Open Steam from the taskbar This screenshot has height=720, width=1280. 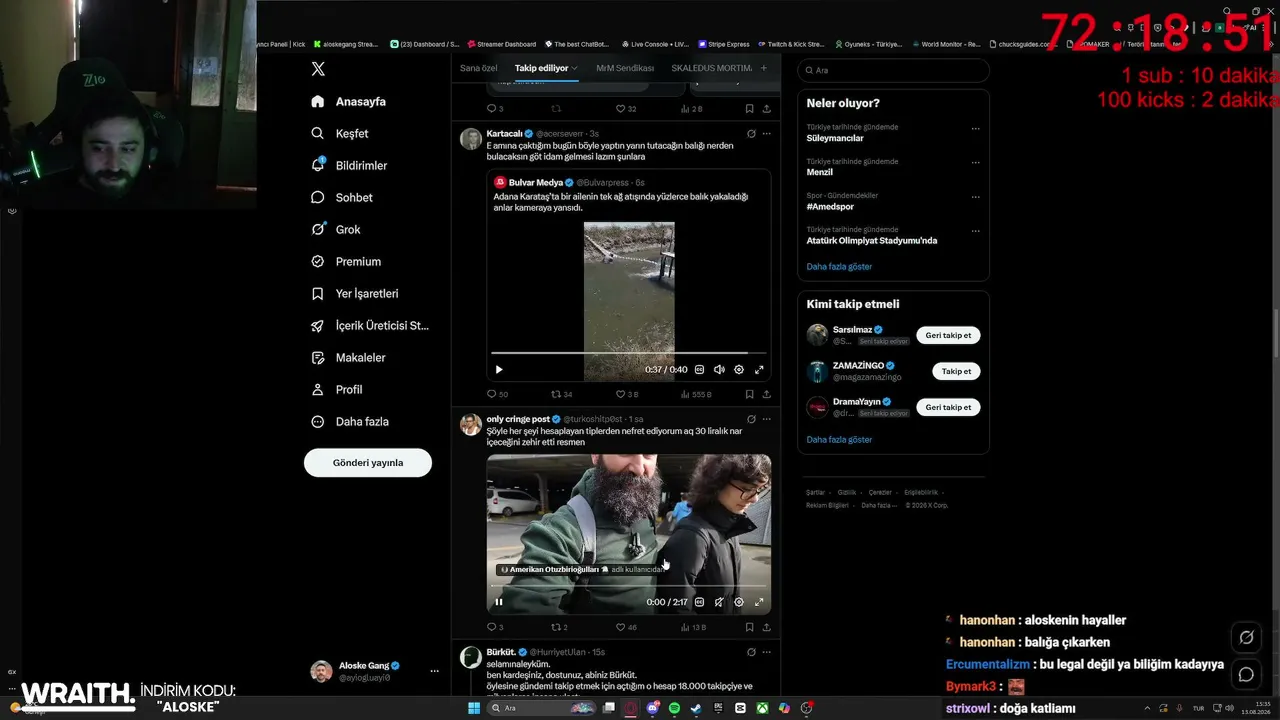[x=696, y=708]
